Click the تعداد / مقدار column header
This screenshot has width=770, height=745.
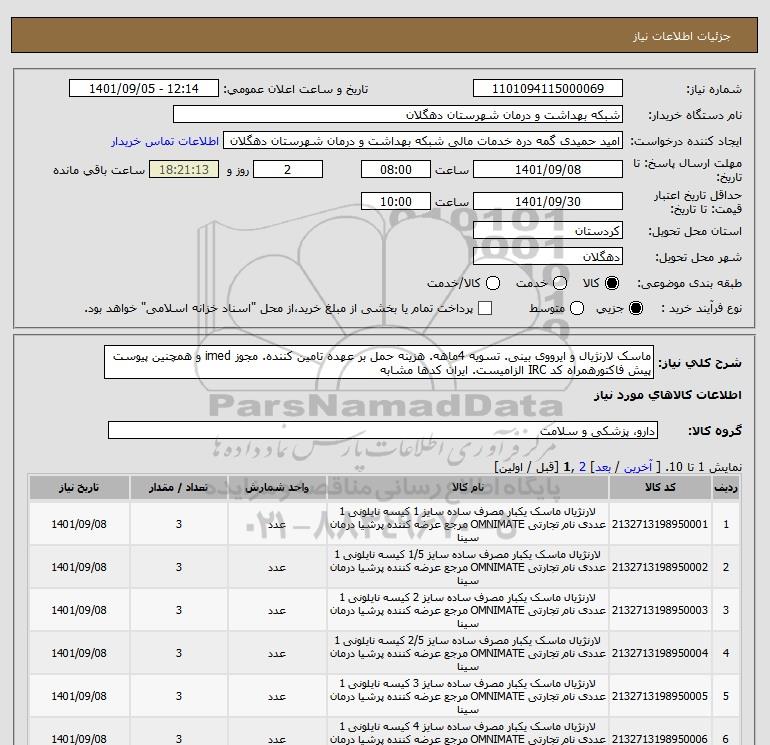pos(179,487)
